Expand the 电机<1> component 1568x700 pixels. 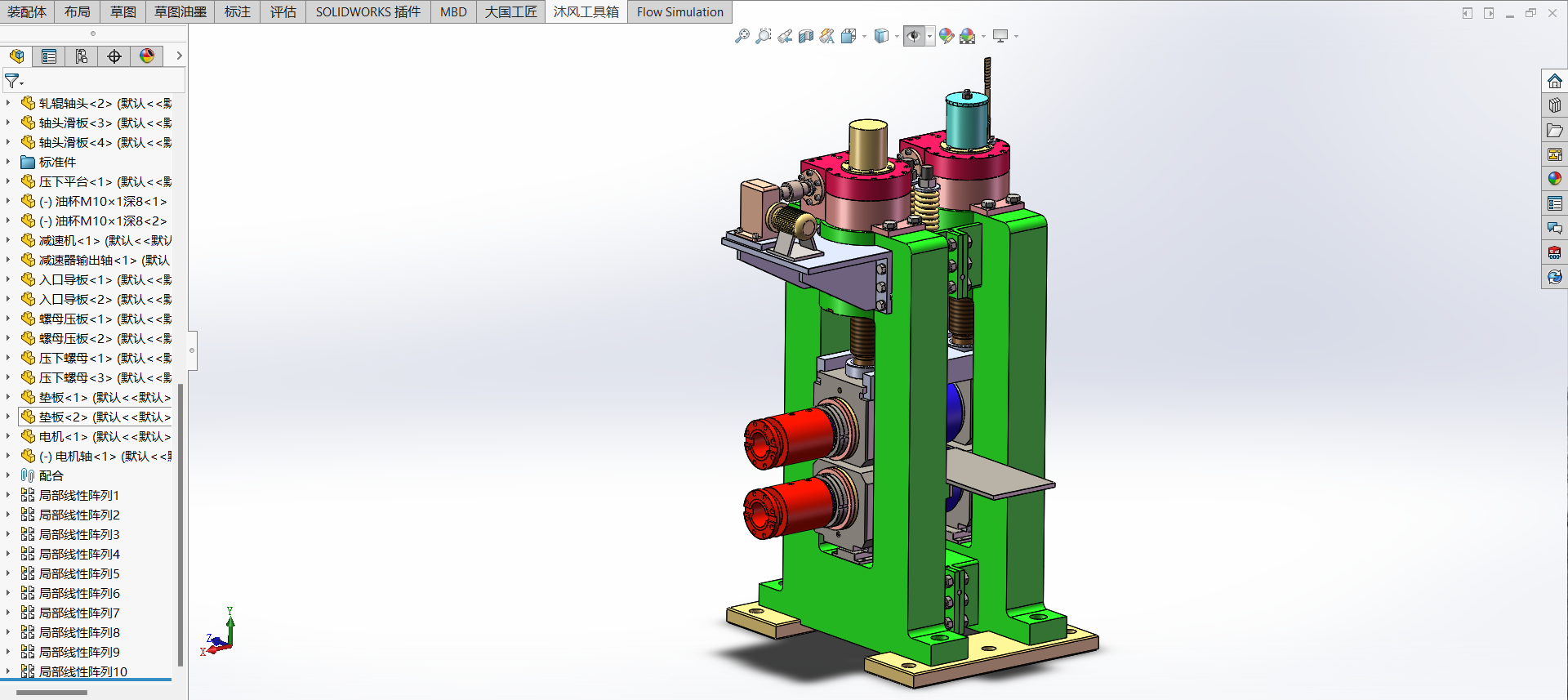pyautogui.click(x=8, y=436)
